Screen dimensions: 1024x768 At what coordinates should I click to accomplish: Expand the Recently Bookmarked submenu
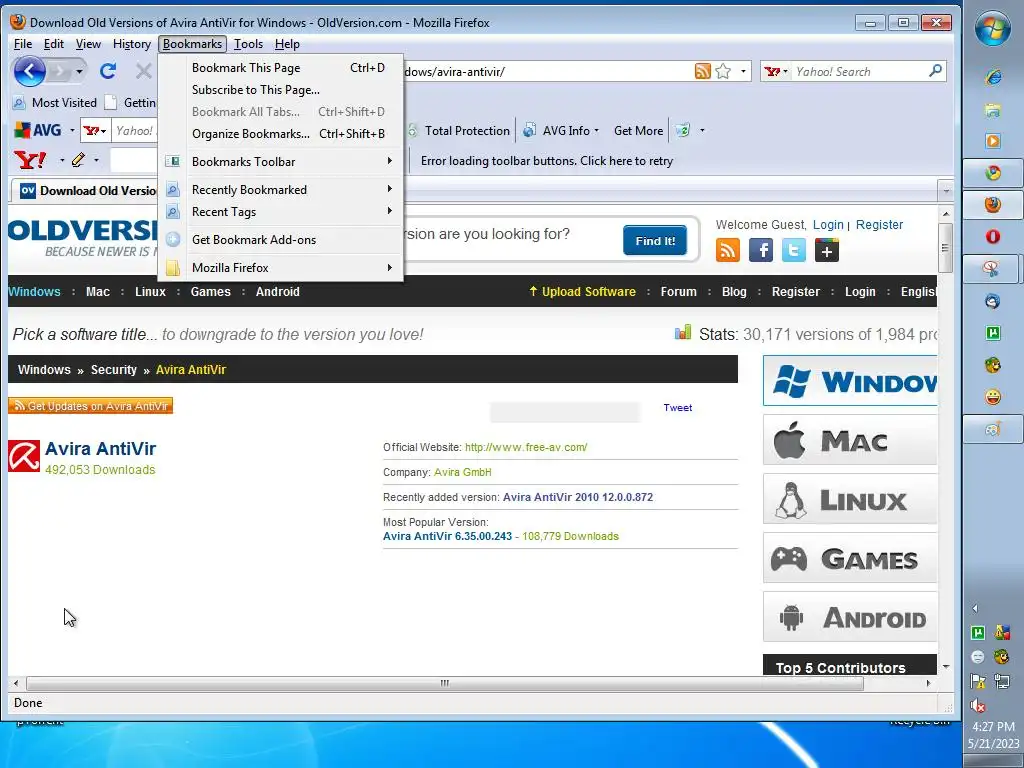(x=281, y=189)
